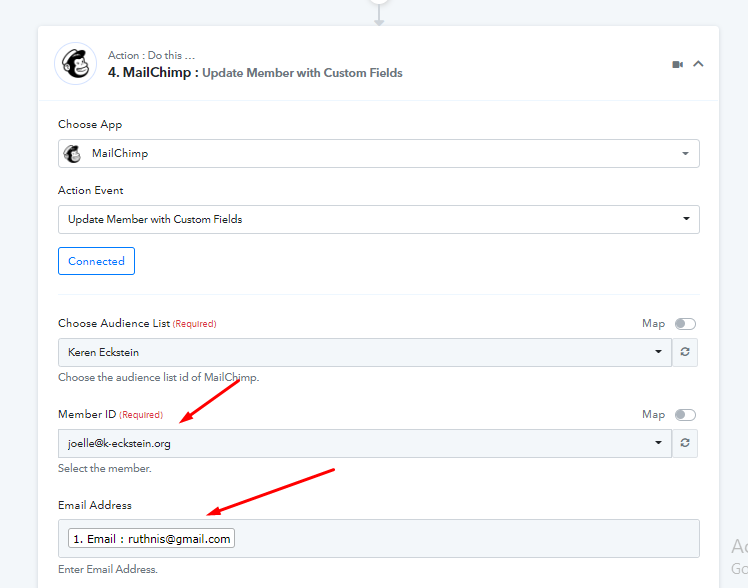Open the Member ID dropdown joelle@k-eckstein.org
748x588 pixels.
pyautogui.click(x=365, y=444)
